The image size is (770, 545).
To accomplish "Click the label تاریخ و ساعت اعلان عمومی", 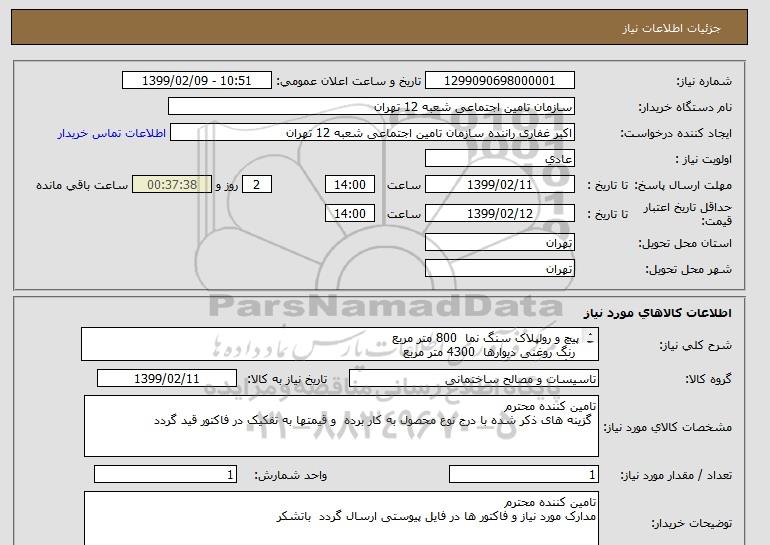I will tap(349, 81).
